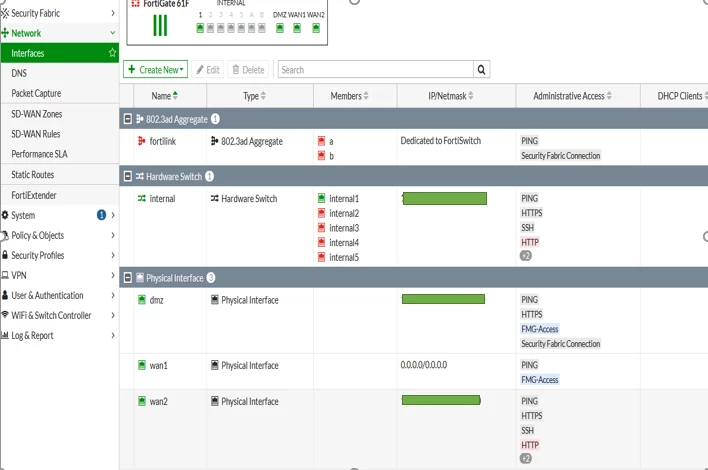Image resolution: width=708 pixels, height=470 pixels.
Task: Click member port icon for internal4
Action: click(x=321, y=242)
